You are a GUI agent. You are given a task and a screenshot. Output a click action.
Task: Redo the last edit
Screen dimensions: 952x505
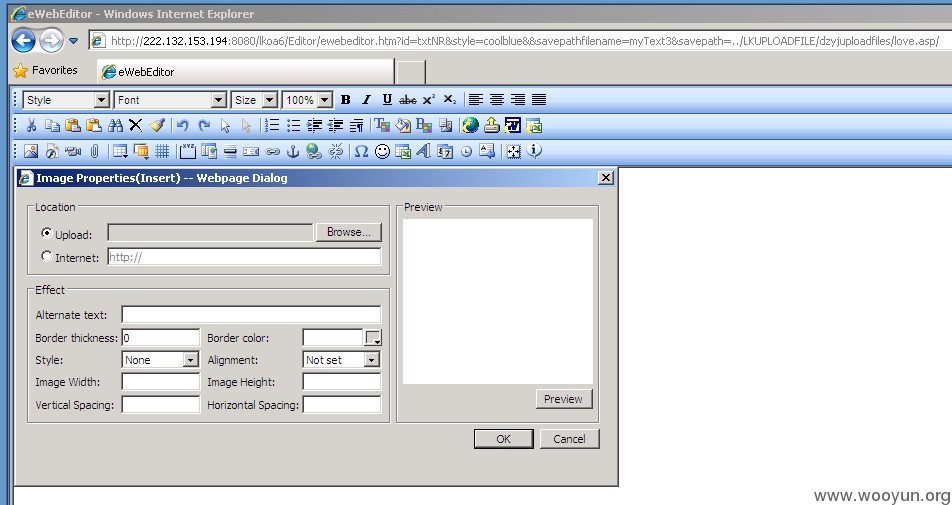(x=204, y=126)
